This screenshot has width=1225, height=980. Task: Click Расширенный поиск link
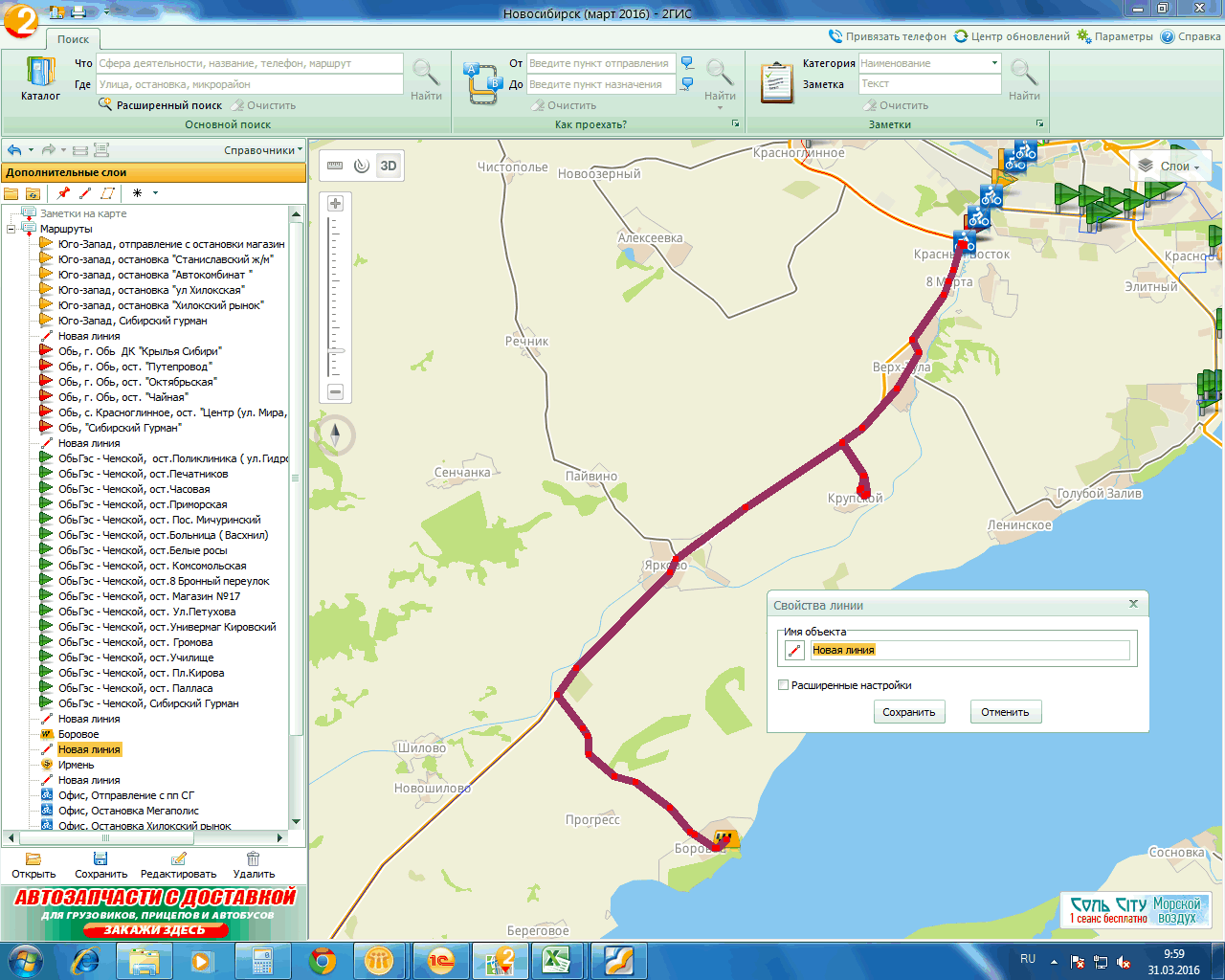coord(160,105)
